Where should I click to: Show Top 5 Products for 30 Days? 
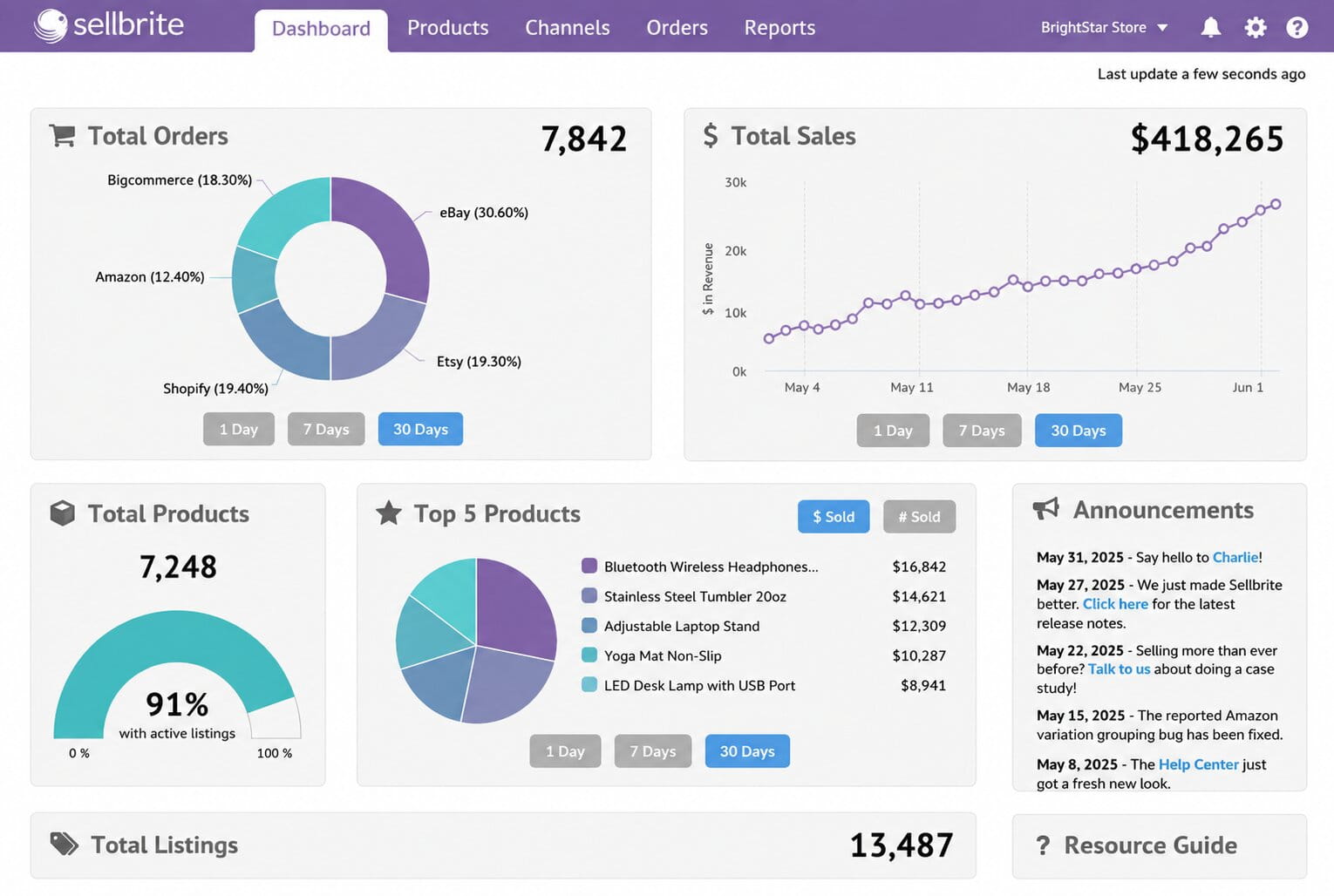pos(747,751)
